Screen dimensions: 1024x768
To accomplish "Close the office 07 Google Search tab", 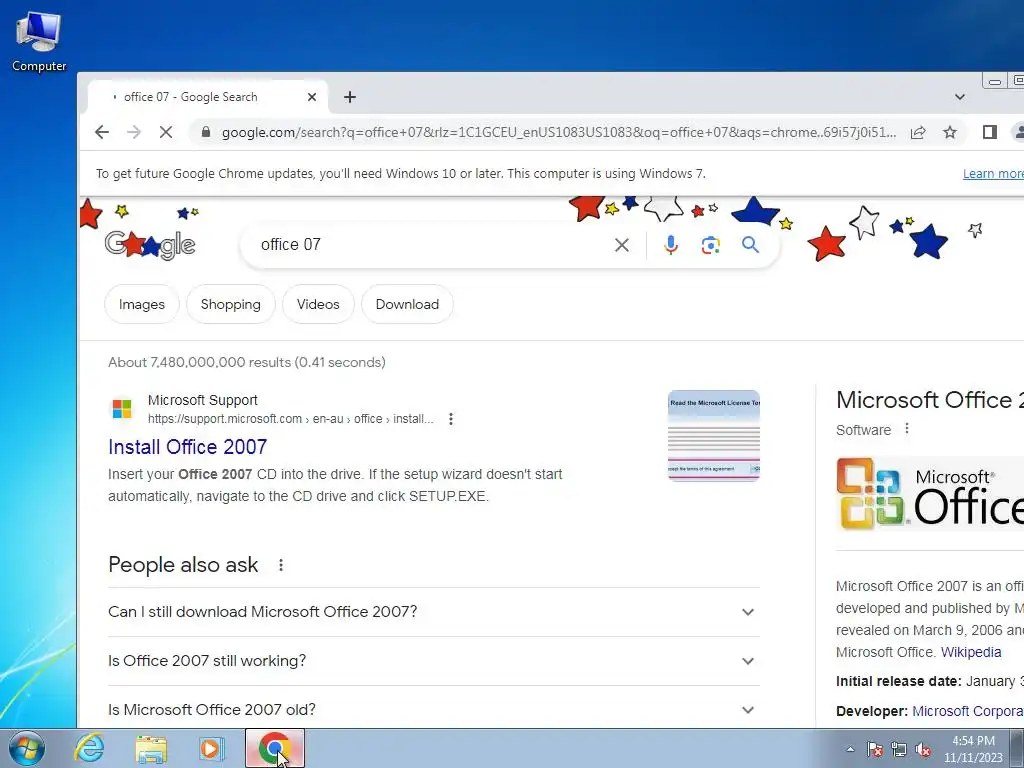I will (x=312, y=97).
